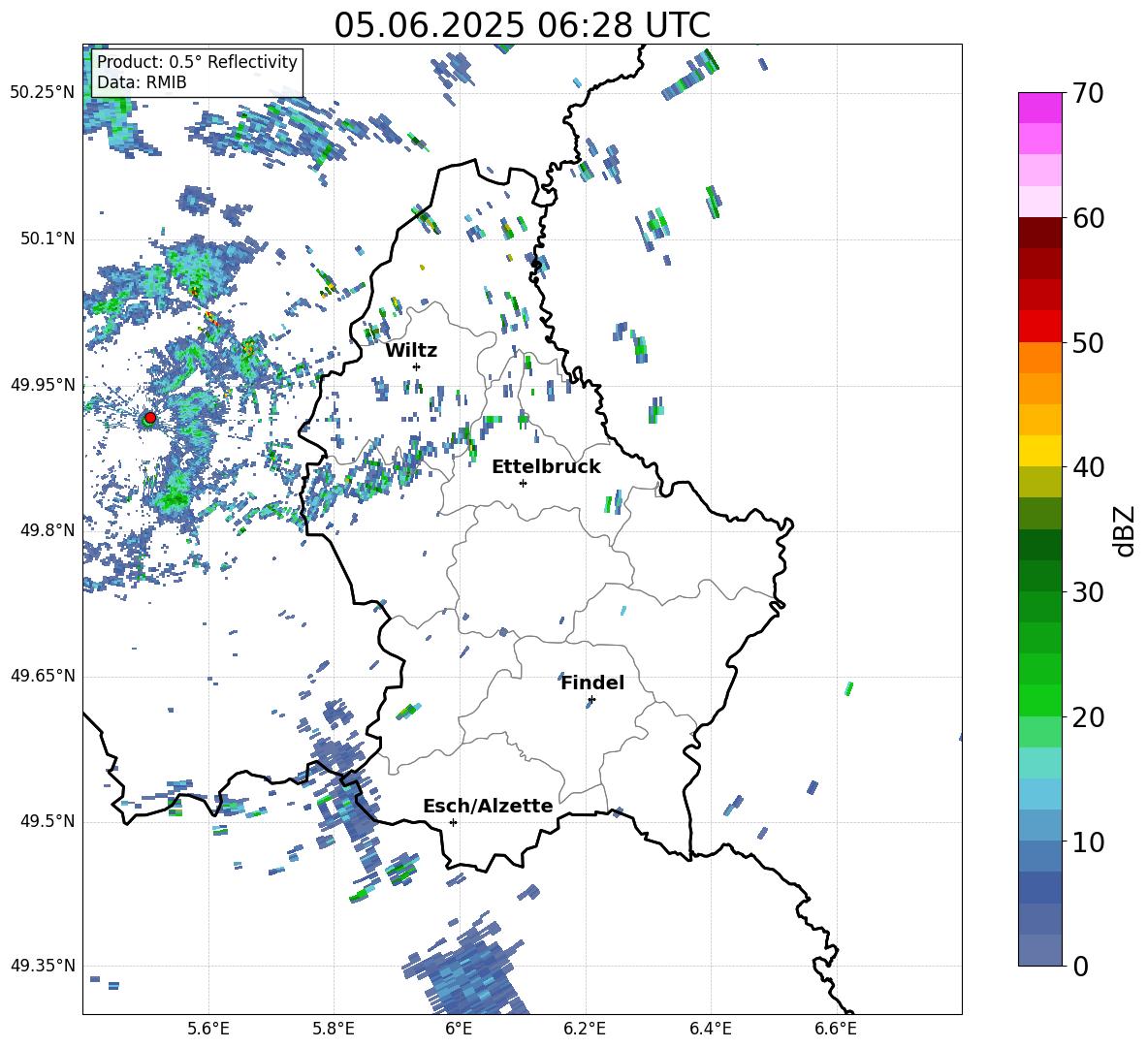Click the 5.8°E longitude label
This screenshot has height=1048, width=1148.
click(334, 1030)
